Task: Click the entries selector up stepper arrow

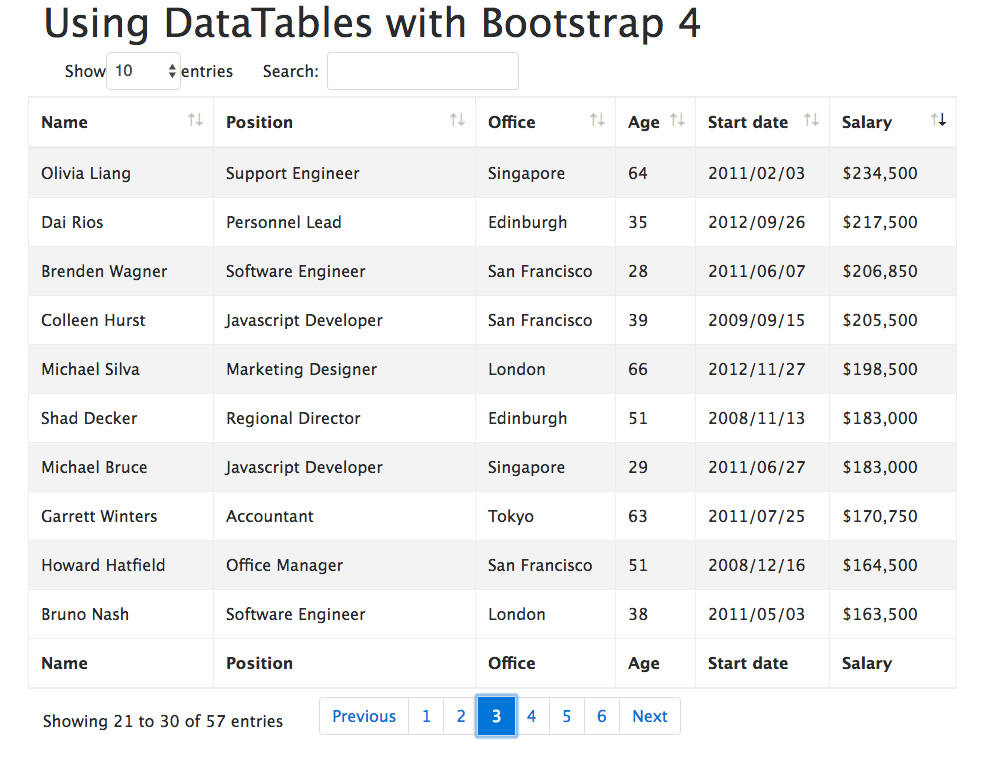Action: tap(172, 66)
